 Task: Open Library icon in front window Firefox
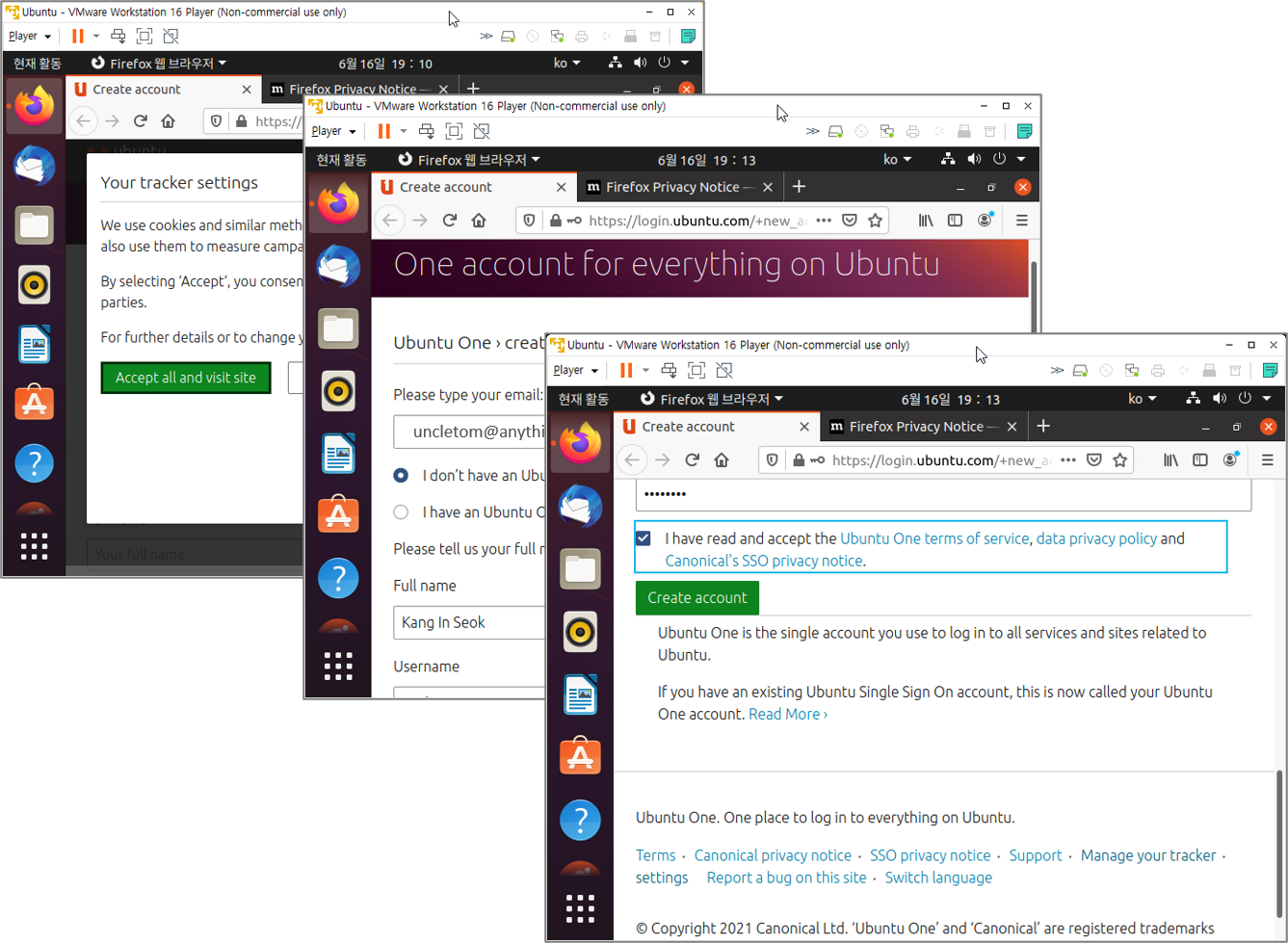point(1170,460)
